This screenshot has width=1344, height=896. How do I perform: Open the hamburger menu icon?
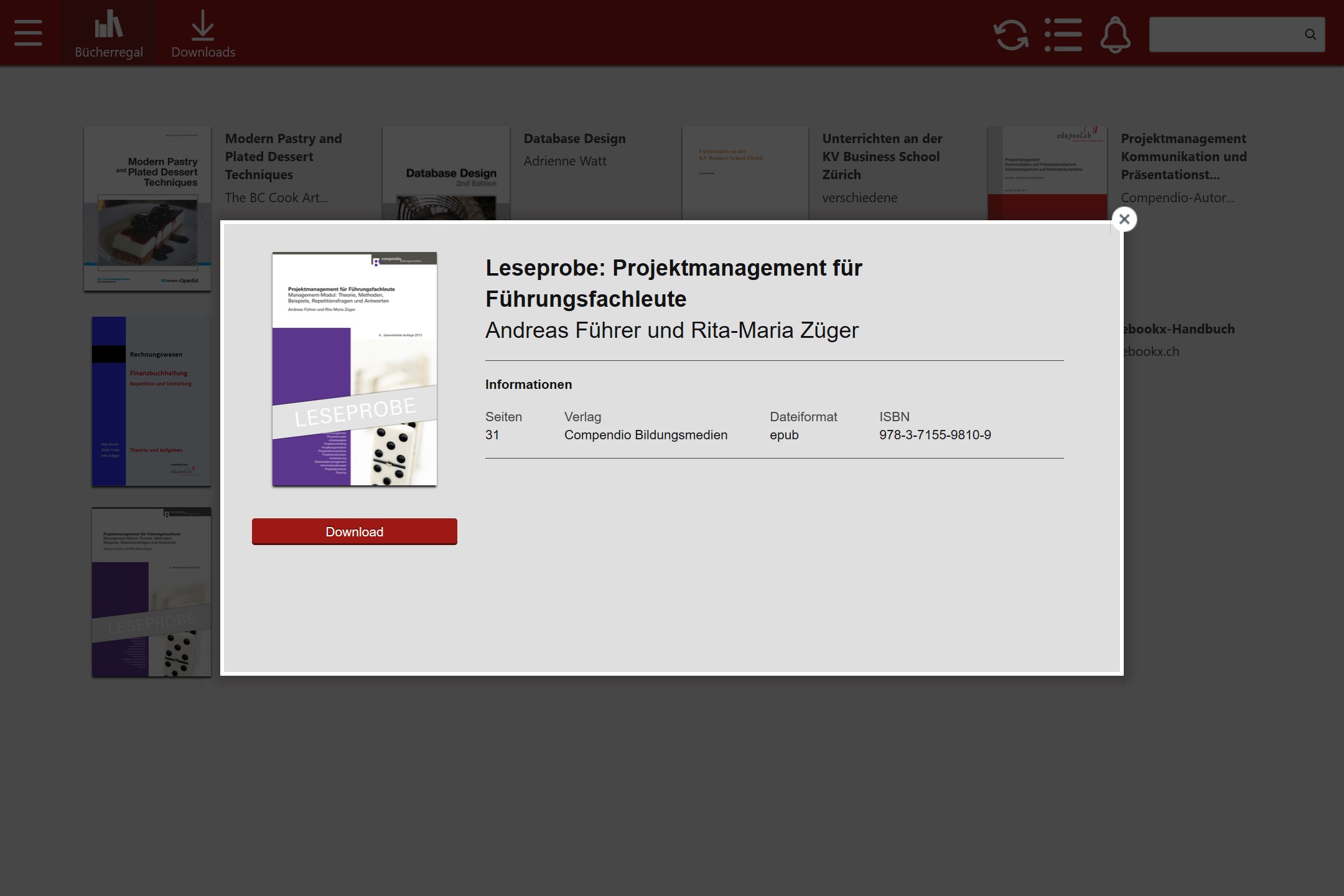coord(28,33)
